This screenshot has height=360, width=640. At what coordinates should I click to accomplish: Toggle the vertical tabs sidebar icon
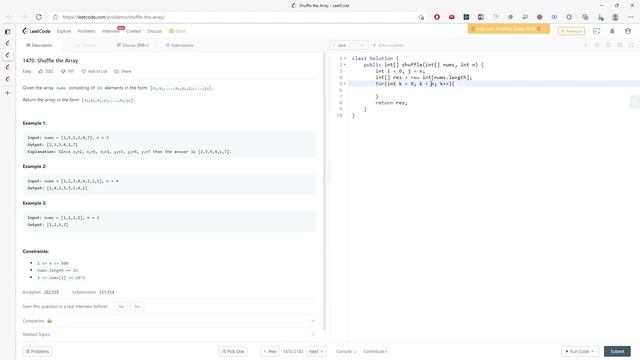(x=7, y=31)
